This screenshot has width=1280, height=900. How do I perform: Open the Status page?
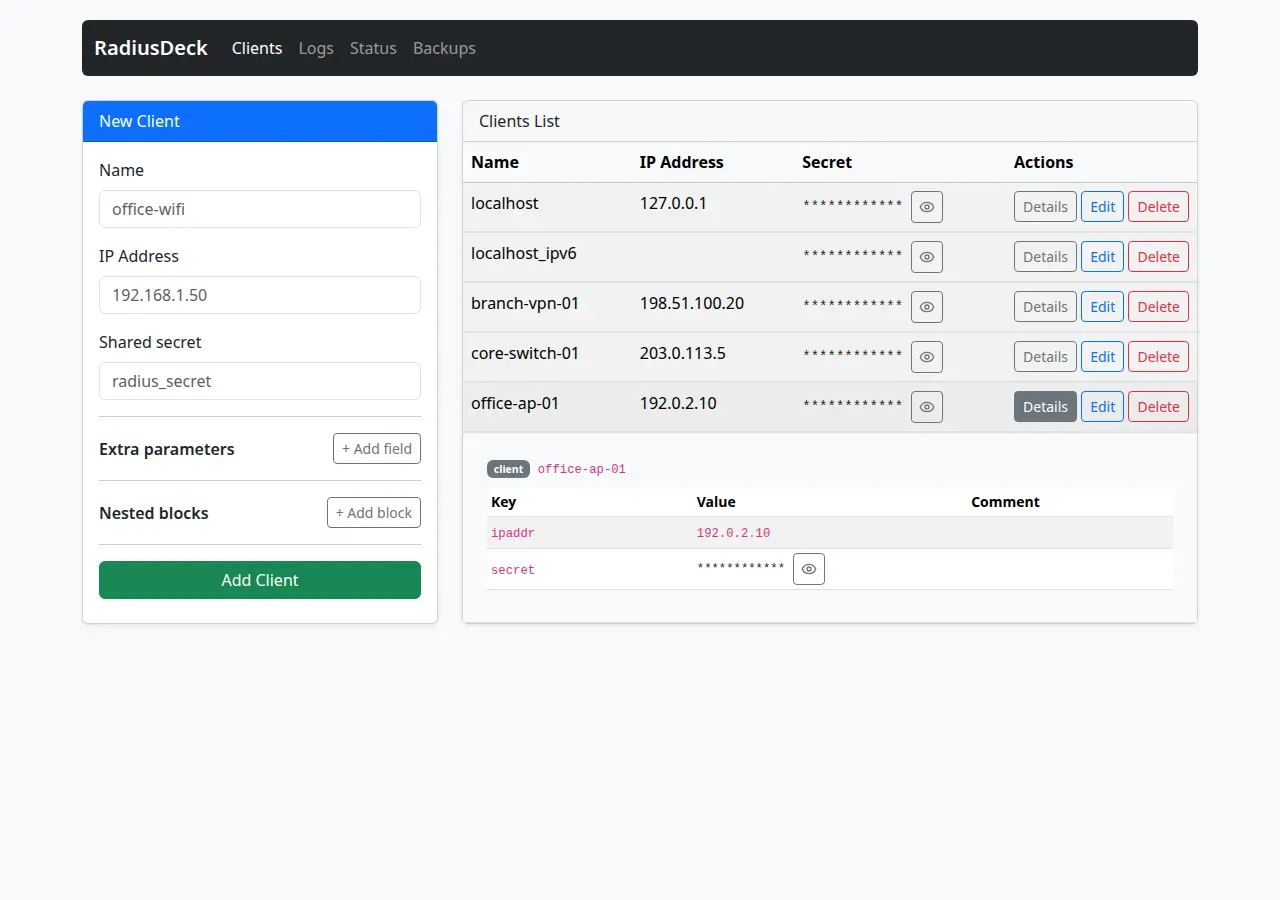tap(373, 48)
